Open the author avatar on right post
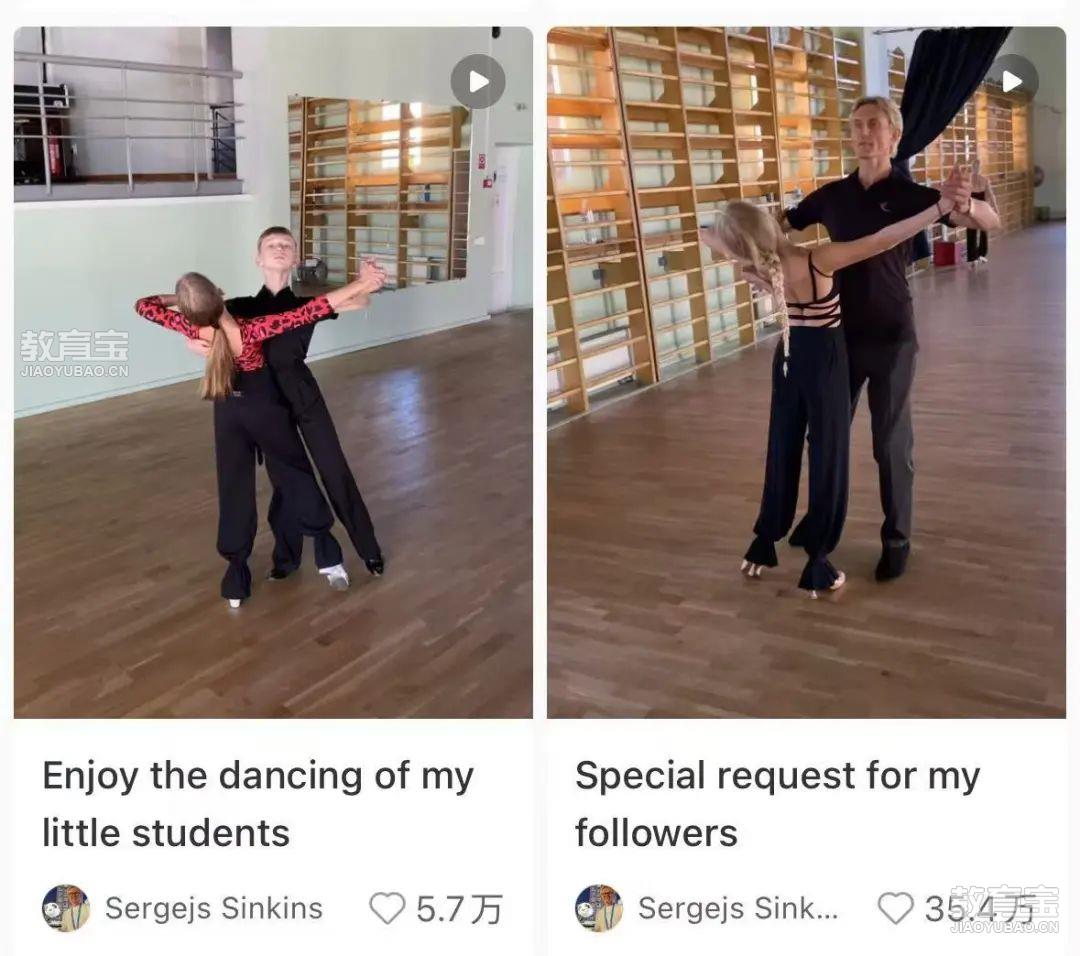 coord(599,908)
